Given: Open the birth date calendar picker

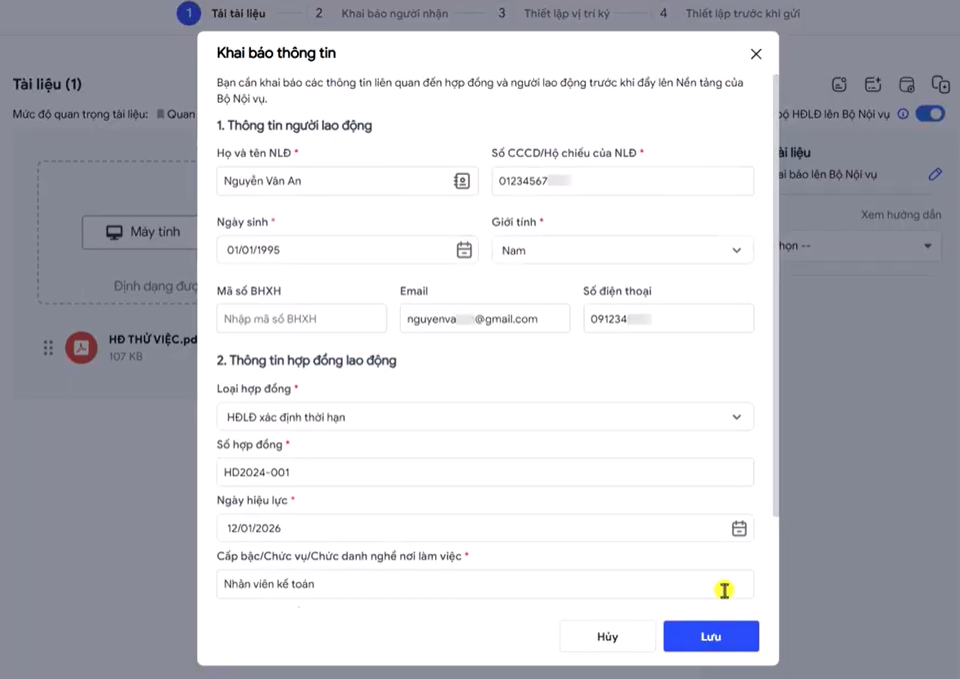Looking at the screenshot, I should pos(464,250).
